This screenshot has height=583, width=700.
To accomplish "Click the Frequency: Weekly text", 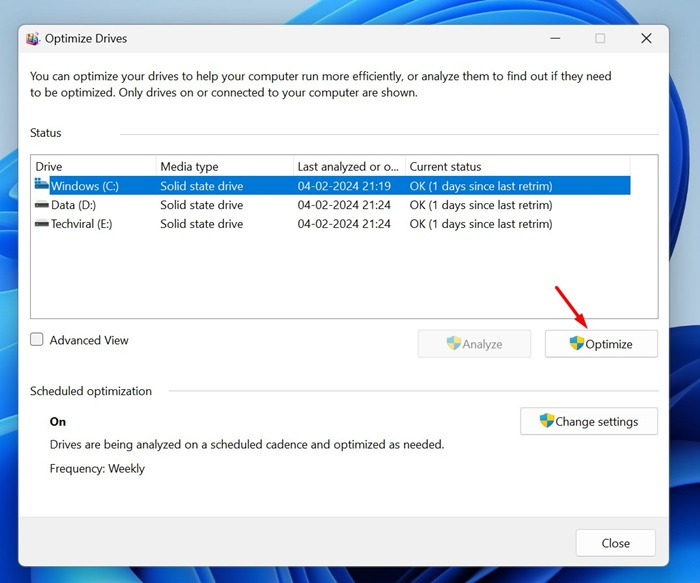I will coord(97,469).
